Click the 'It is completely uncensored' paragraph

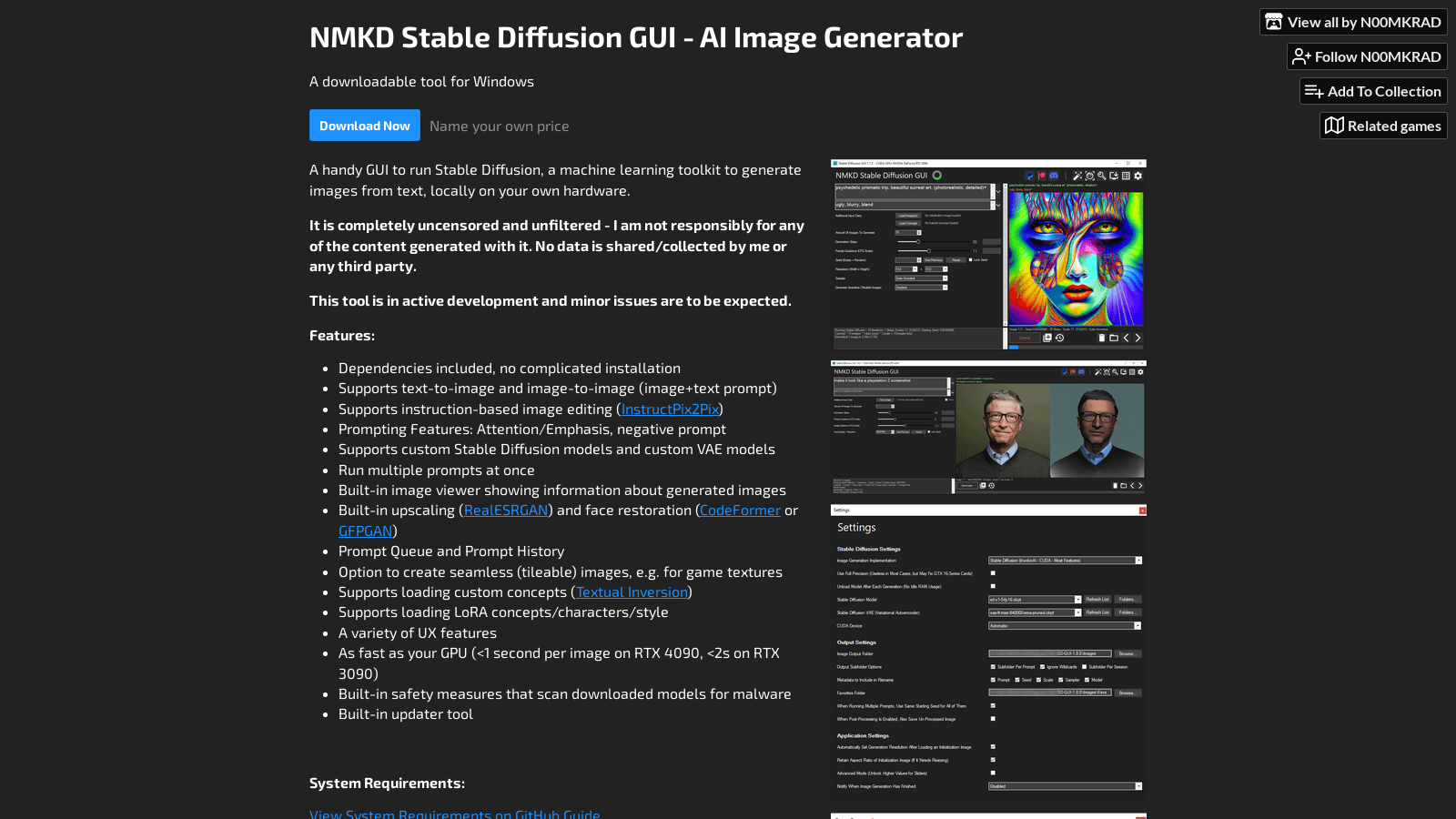557,246
